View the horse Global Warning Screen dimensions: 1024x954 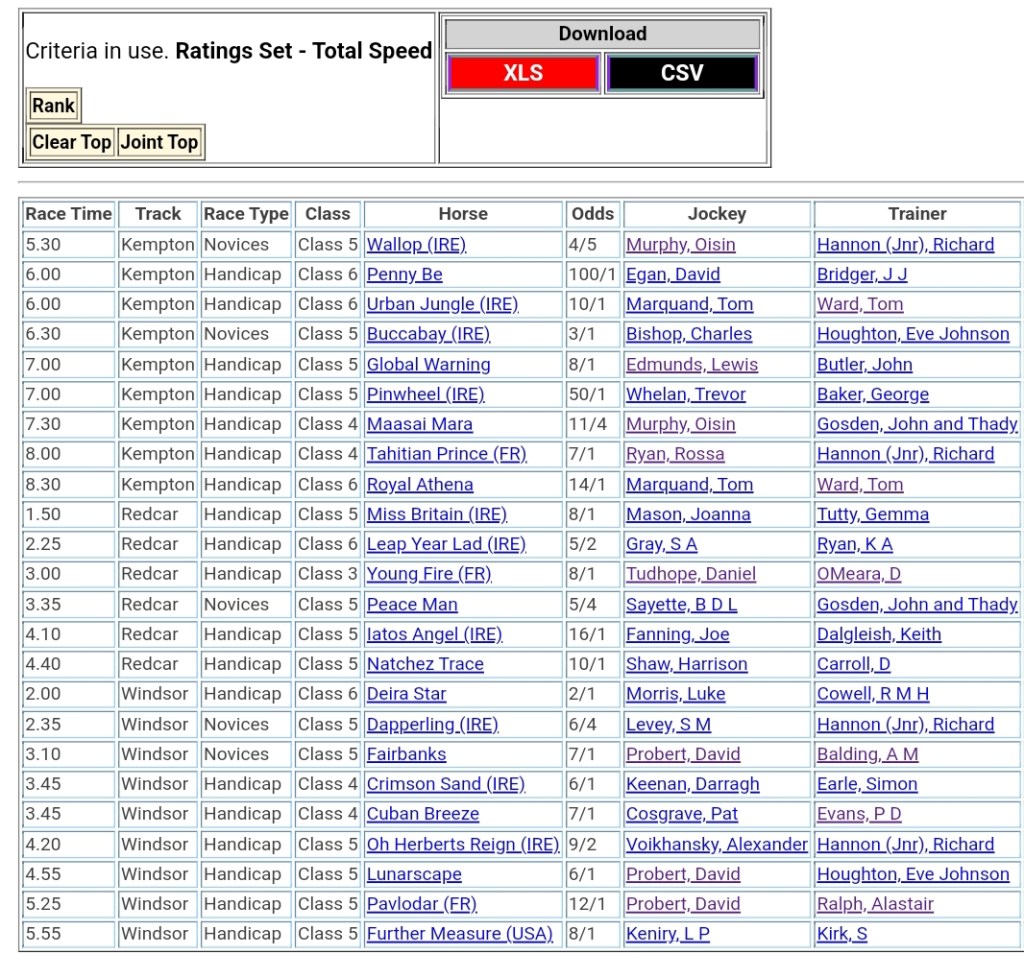(428, 365)
